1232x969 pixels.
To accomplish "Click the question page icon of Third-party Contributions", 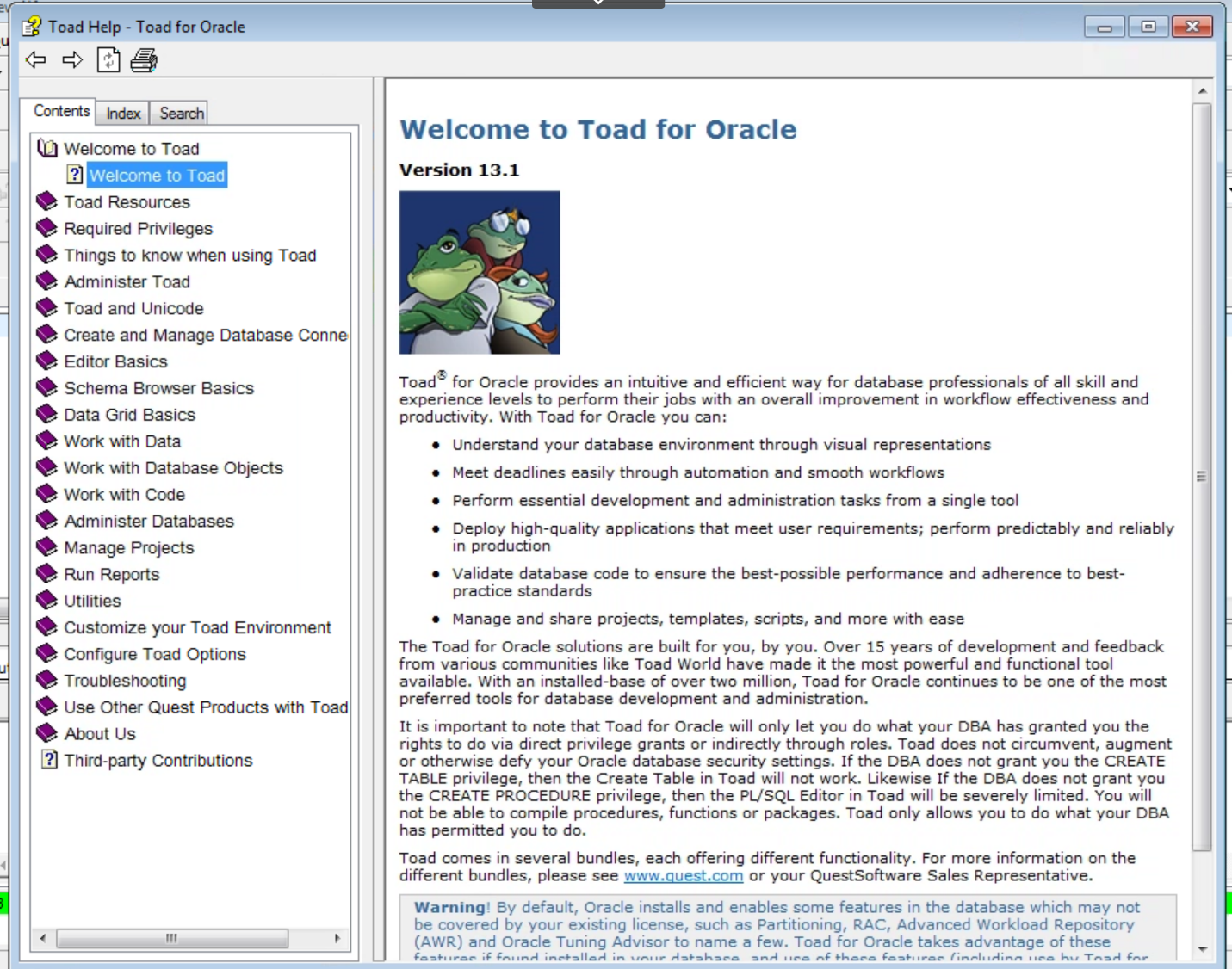I will (49, 760).
